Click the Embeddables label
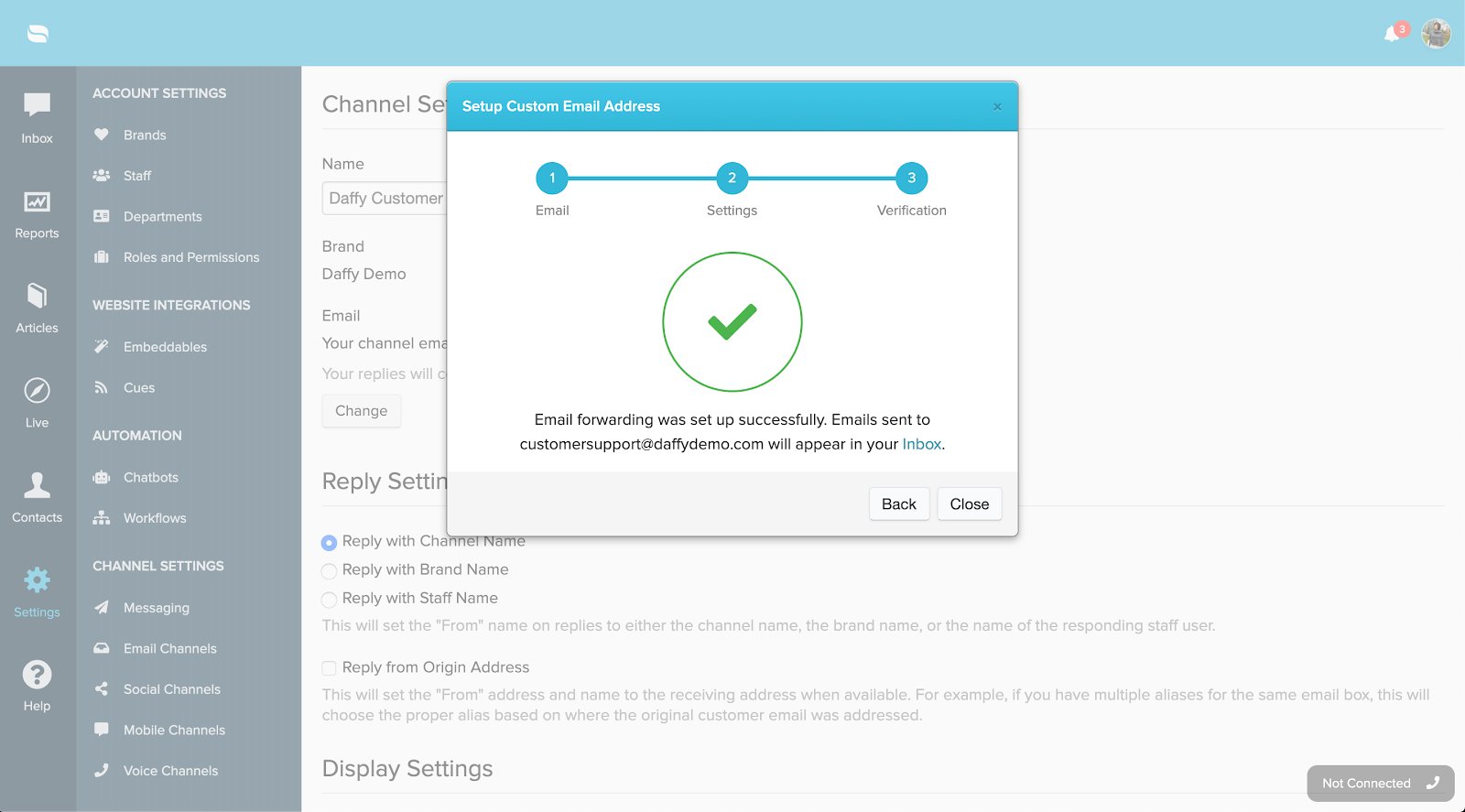Viewport: 1465px width, 812px height. coord(165,346)
